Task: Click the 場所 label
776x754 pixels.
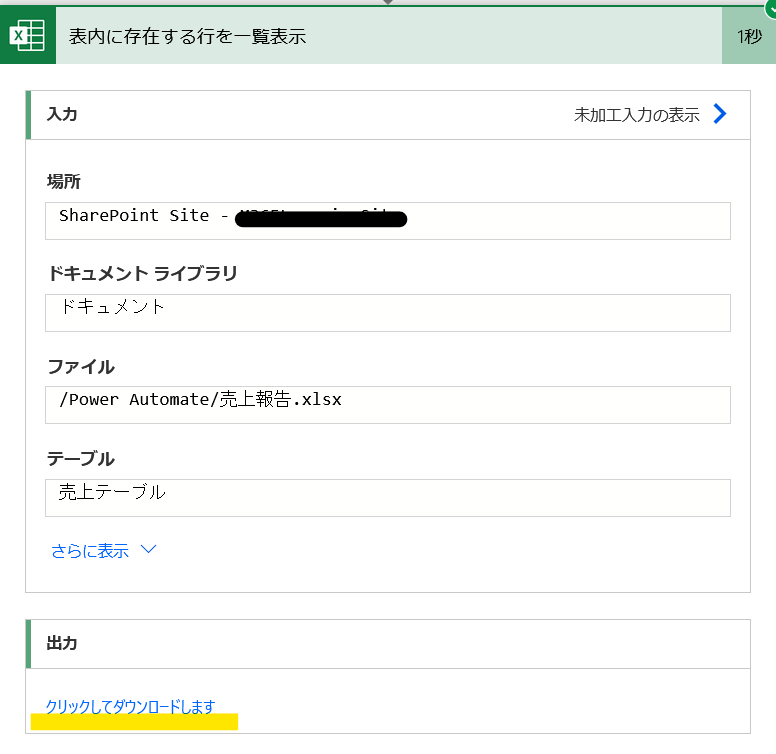Action: pos(63,182)
